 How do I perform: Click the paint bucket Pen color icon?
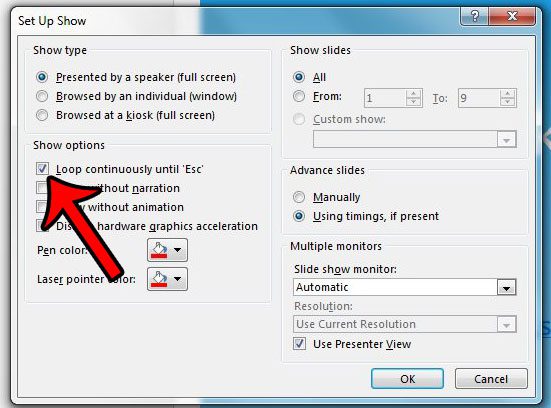click(x=159, y=250)
